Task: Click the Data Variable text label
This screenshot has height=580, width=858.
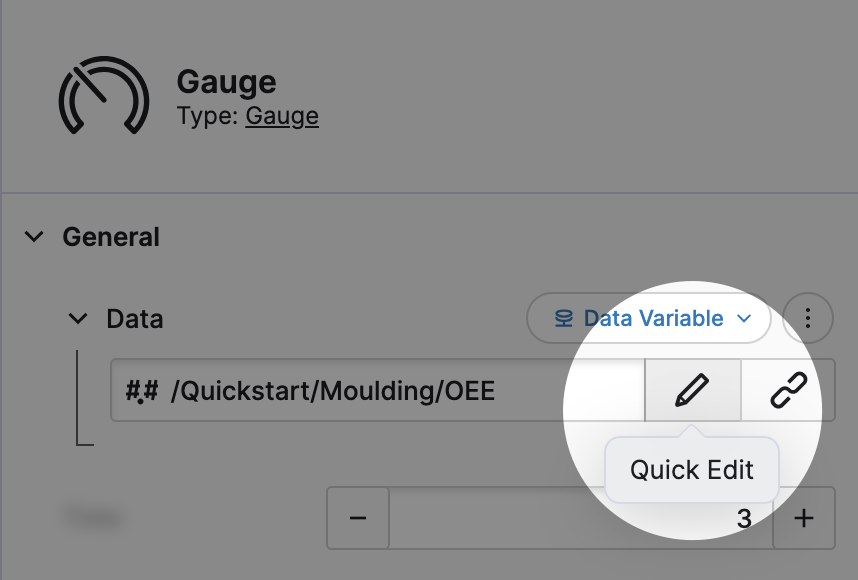Action: coord(653,319)
